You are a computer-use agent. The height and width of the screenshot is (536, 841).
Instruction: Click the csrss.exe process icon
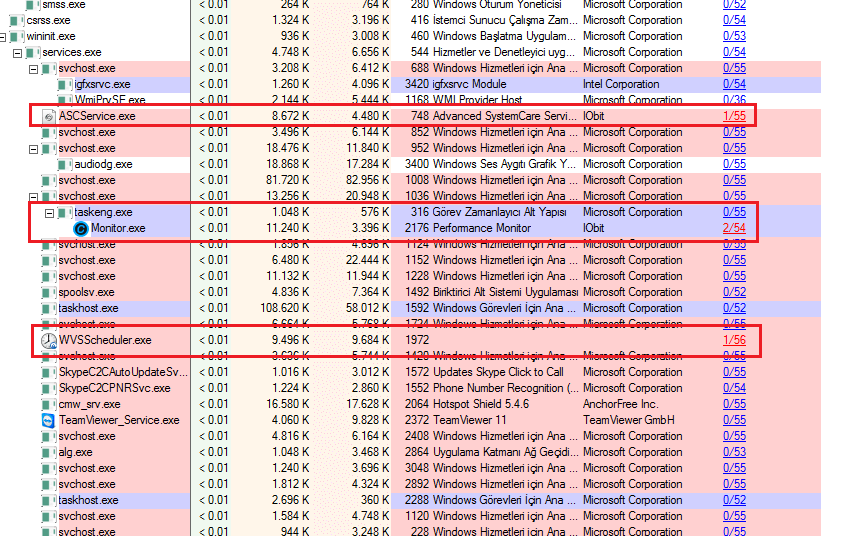[x=17, y=20]
